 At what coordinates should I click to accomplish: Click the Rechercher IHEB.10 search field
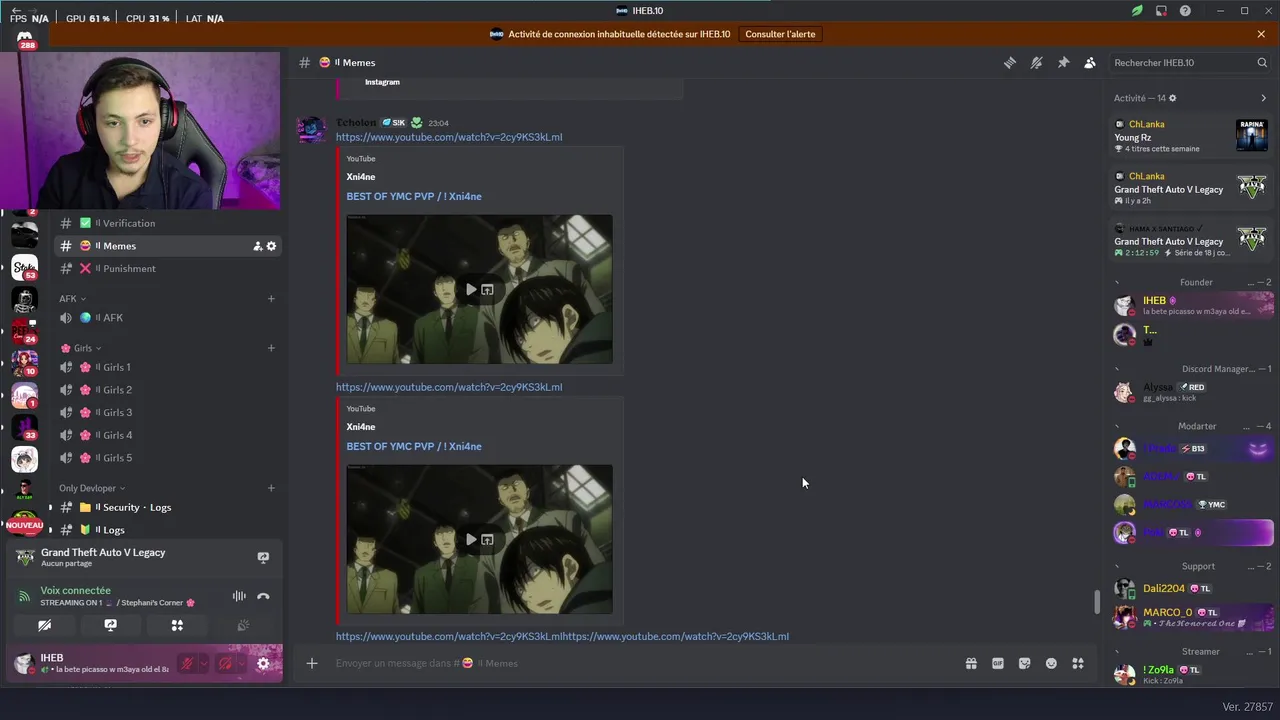tap(1190, 62)
